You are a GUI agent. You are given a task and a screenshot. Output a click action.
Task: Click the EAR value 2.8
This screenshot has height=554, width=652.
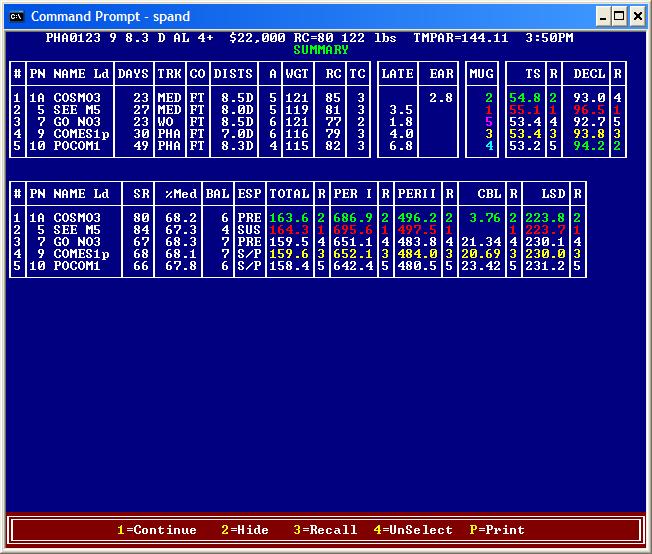pos(441,98)
